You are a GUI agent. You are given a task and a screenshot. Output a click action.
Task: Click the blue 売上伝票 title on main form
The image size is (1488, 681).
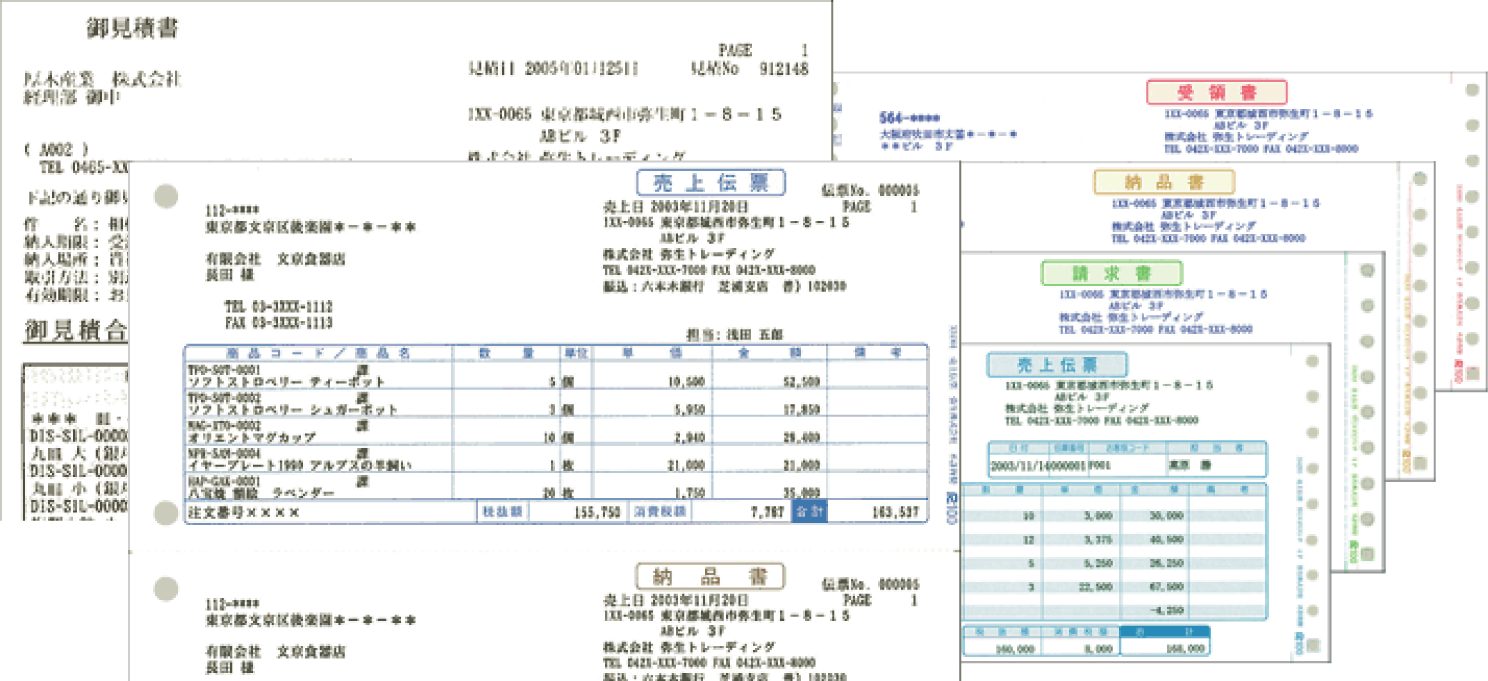710,183
